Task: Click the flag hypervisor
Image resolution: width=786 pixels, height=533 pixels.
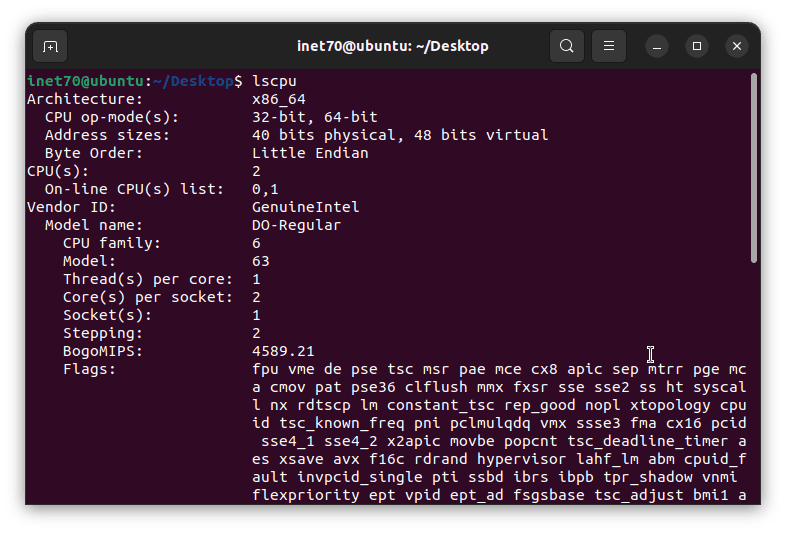Action: 521,459
